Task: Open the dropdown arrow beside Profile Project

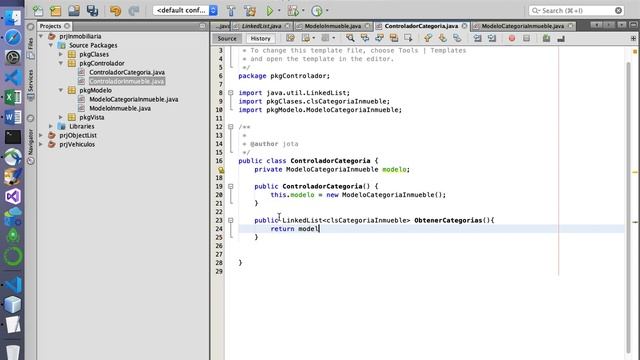Action: click(x=327, y=11)
